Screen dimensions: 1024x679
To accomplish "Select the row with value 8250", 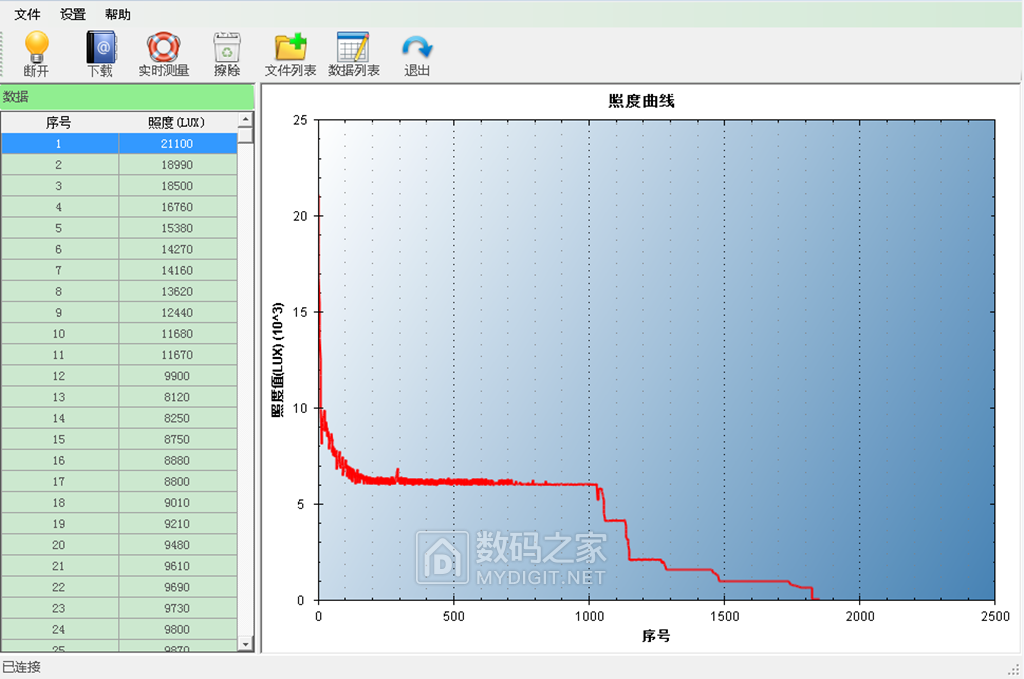I will 119,418.
